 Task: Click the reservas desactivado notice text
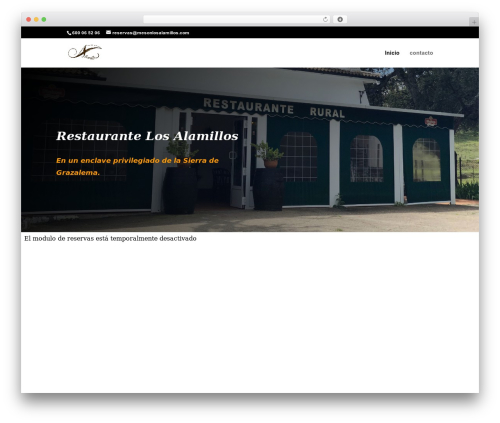(110, 238)
